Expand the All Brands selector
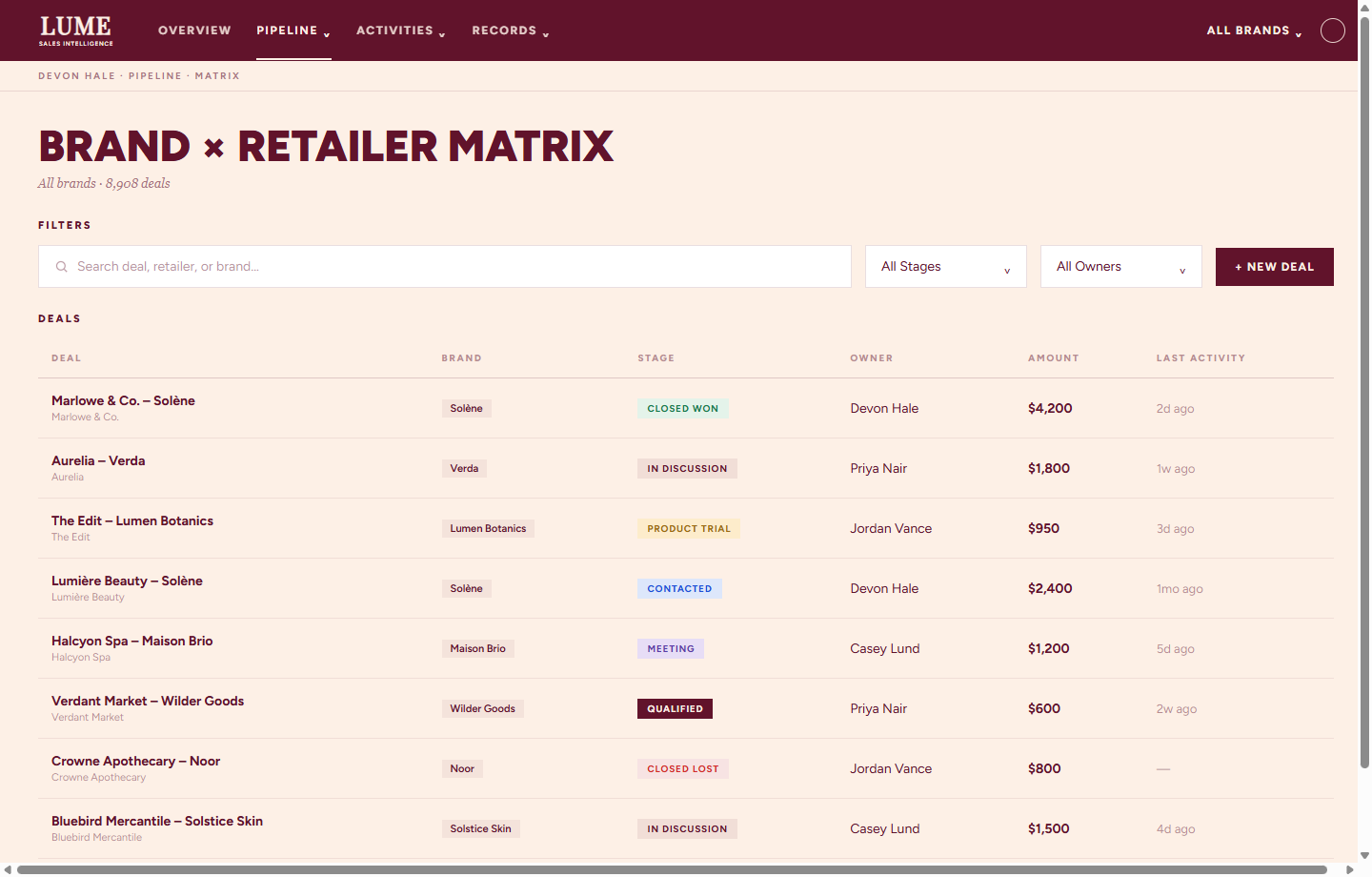The height and width of the screenshot is (877, 1372). click(x=1254, y=31)
